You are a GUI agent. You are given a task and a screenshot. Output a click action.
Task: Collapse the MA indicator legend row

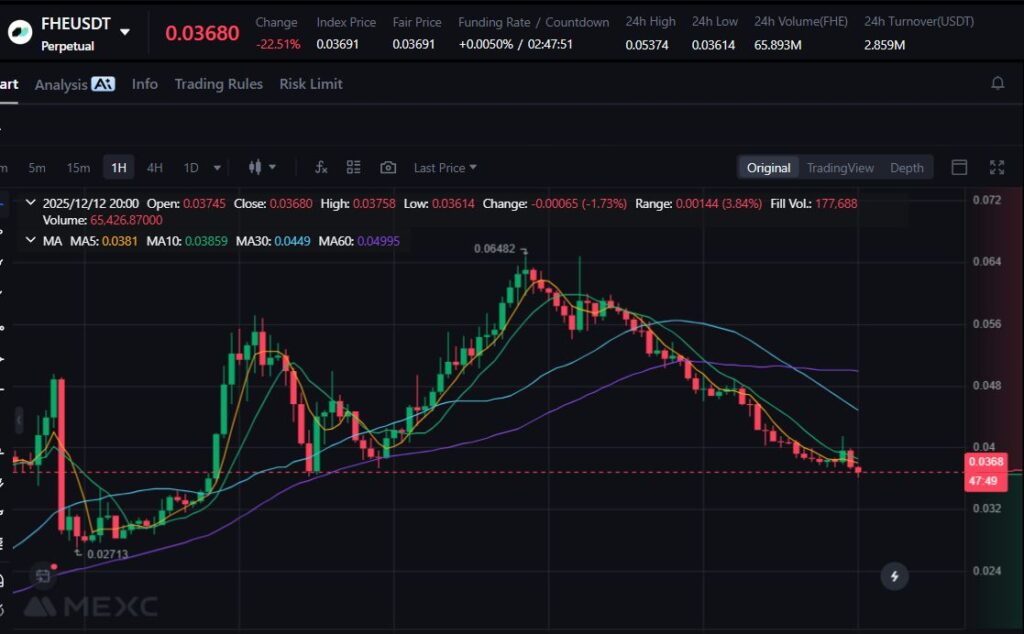(30, 241)
